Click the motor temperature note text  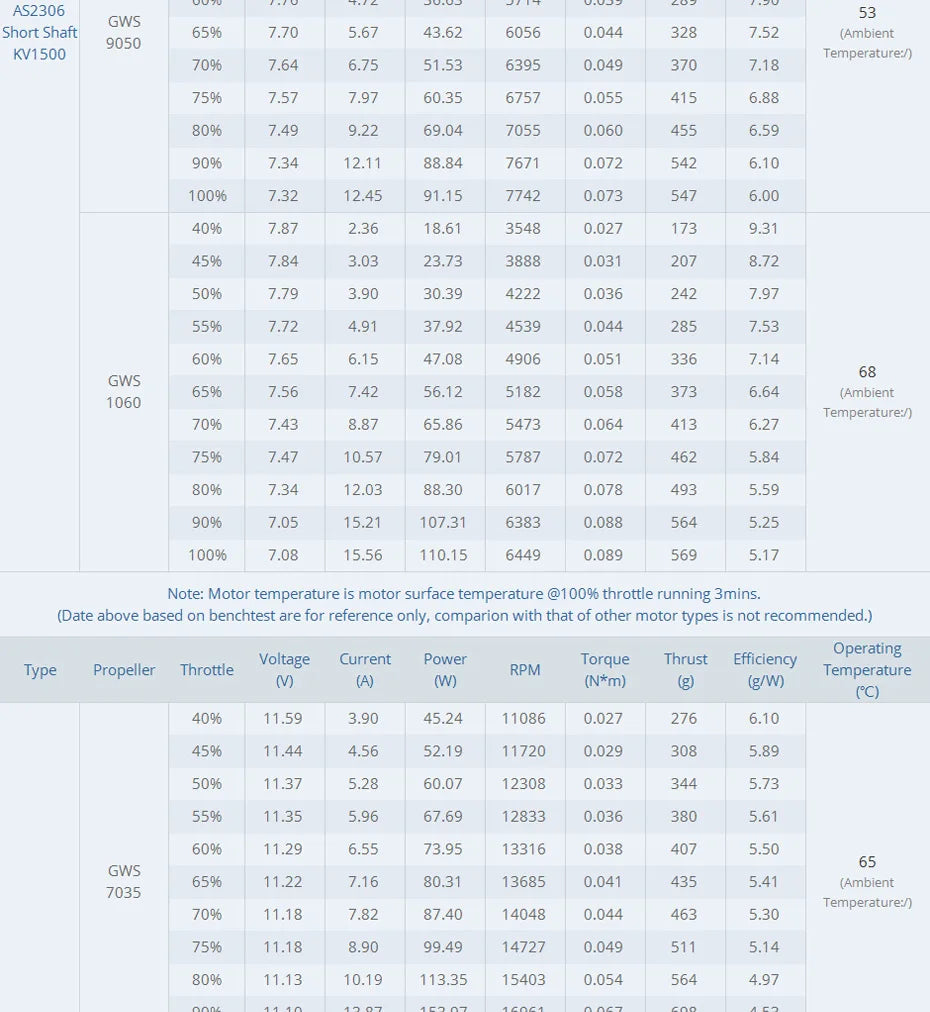tap(464, 594)
